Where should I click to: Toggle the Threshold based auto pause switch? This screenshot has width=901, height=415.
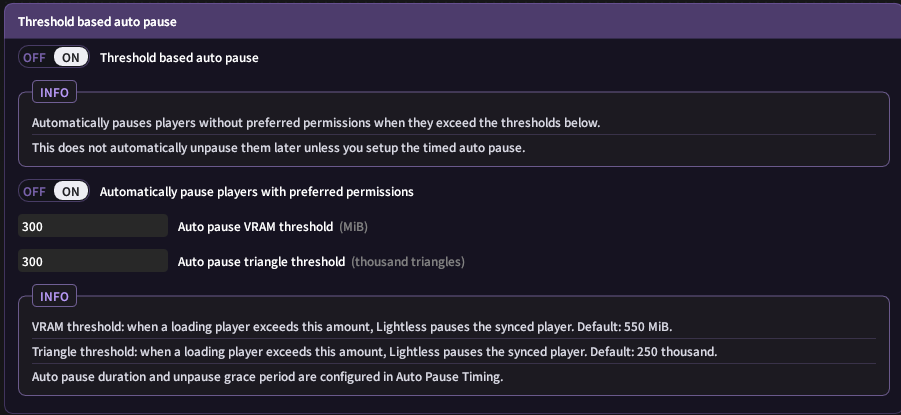tap(54, 57)
